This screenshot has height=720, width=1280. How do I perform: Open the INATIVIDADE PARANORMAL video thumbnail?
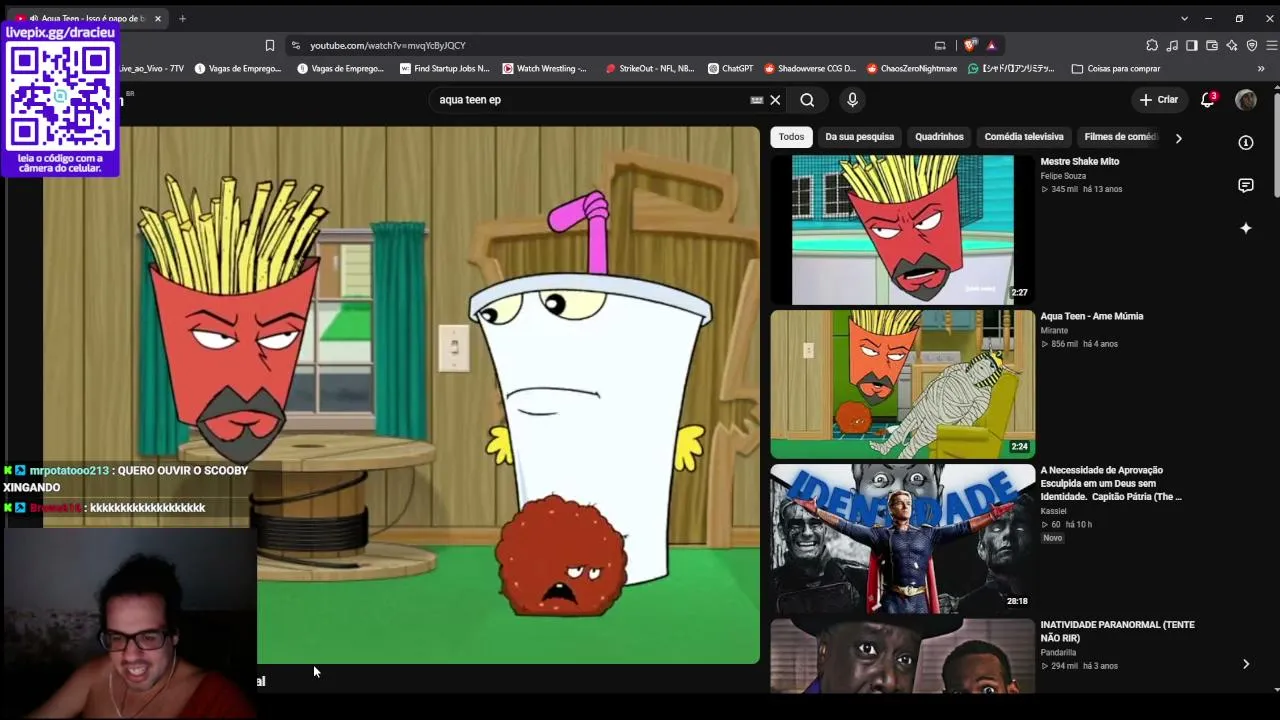903,656
